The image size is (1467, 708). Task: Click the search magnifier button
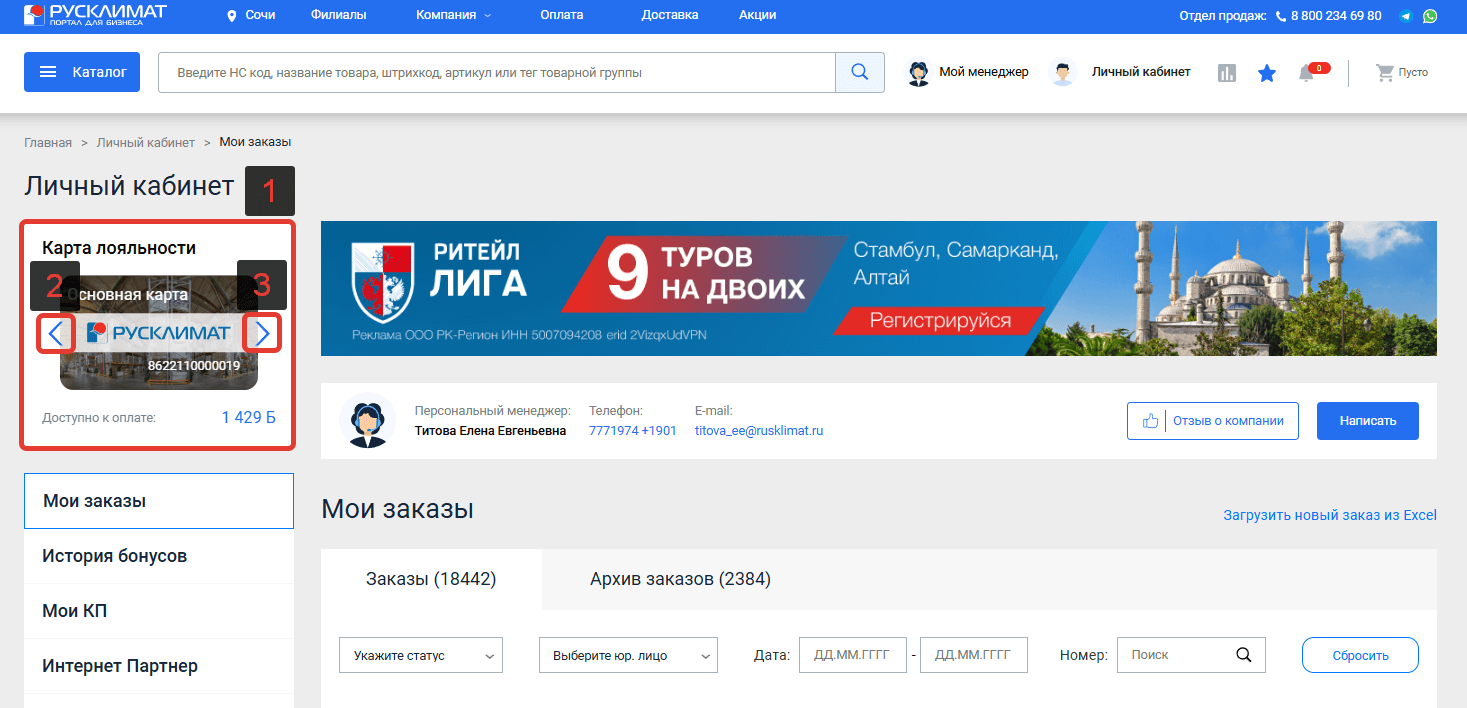click(x=860, y=72)
